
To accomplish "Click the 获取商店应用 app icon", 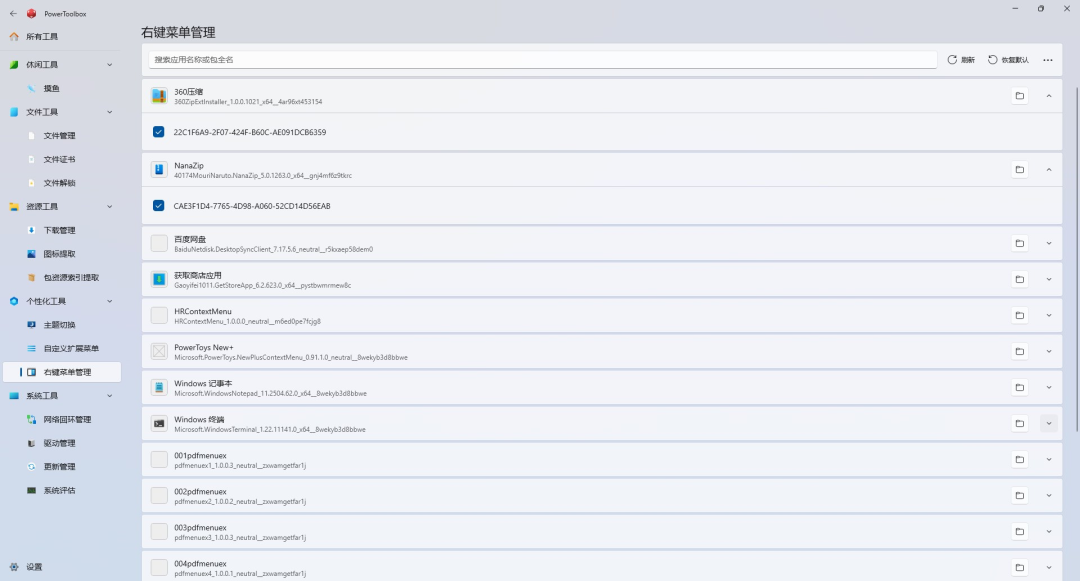I will (x=159, y=279).
